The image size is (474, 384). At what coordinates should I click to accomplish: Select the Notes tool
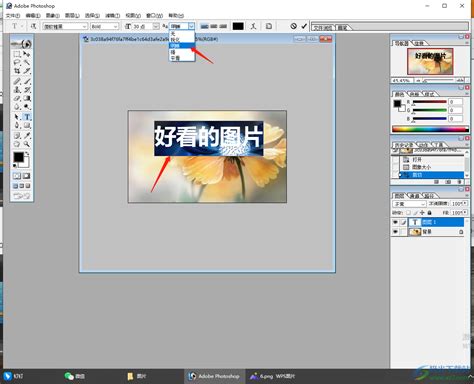[x=17, y=136]
